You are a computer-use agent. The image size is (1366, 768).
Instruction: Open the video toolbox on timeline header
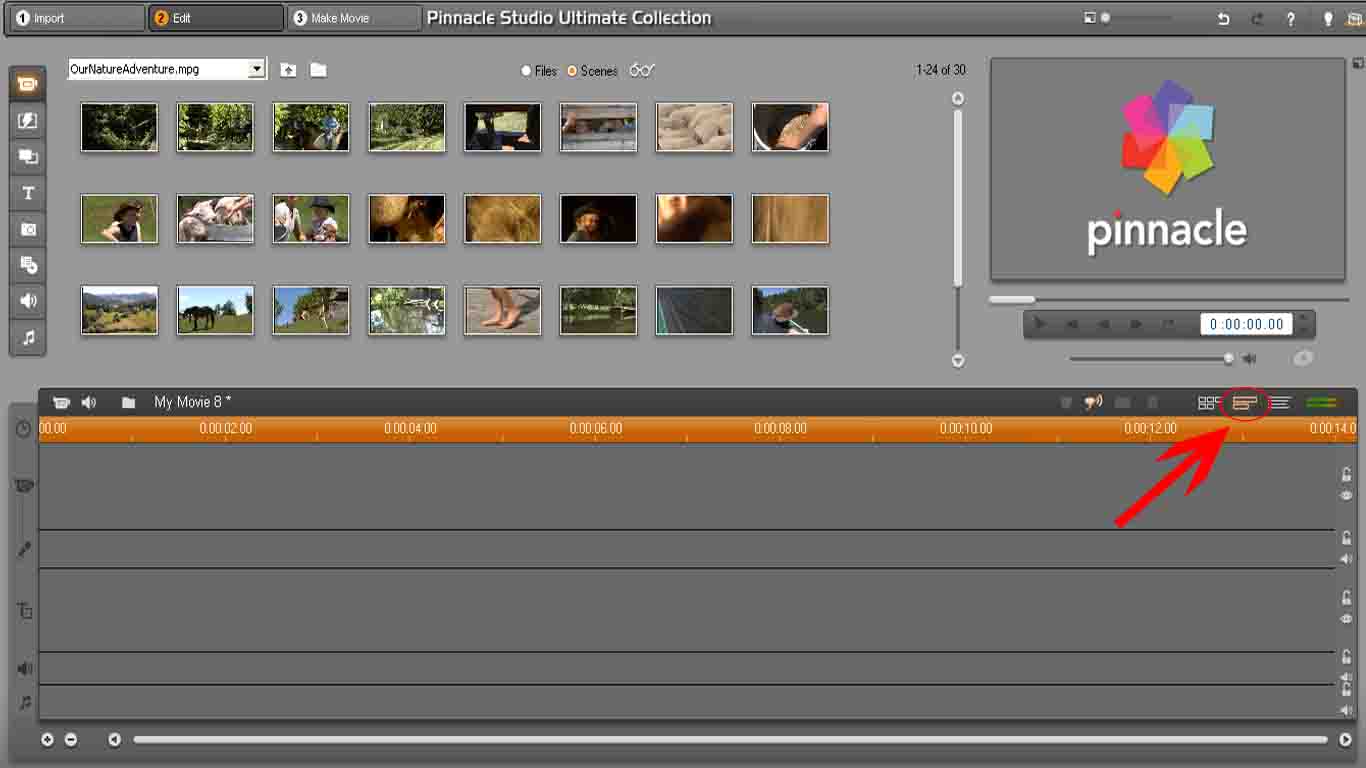click(x=61, y=402)
